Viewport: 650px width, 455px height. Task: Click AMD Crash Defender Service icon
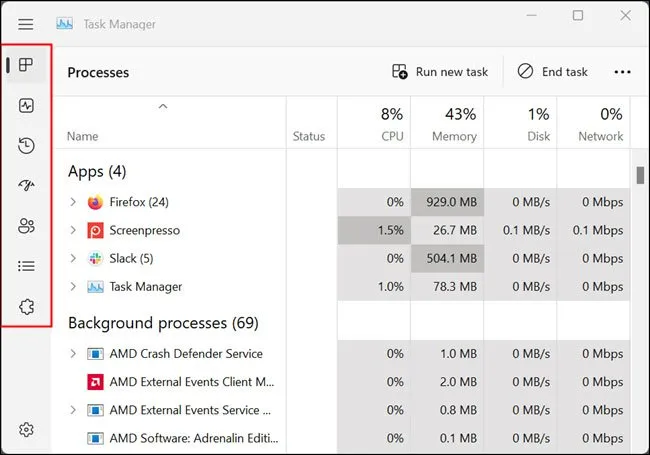(x=95, y=354)
